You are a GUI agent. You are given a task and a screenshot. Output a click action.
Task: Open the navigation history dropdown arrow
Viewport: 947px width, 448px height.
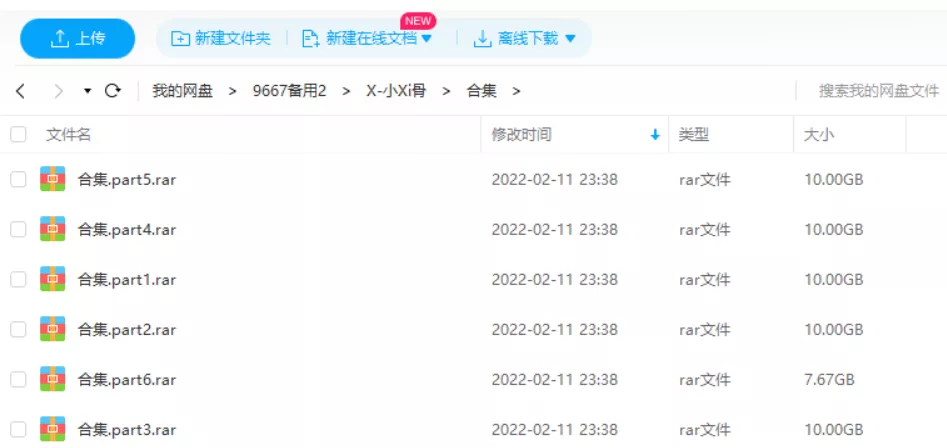coord(87,91)
